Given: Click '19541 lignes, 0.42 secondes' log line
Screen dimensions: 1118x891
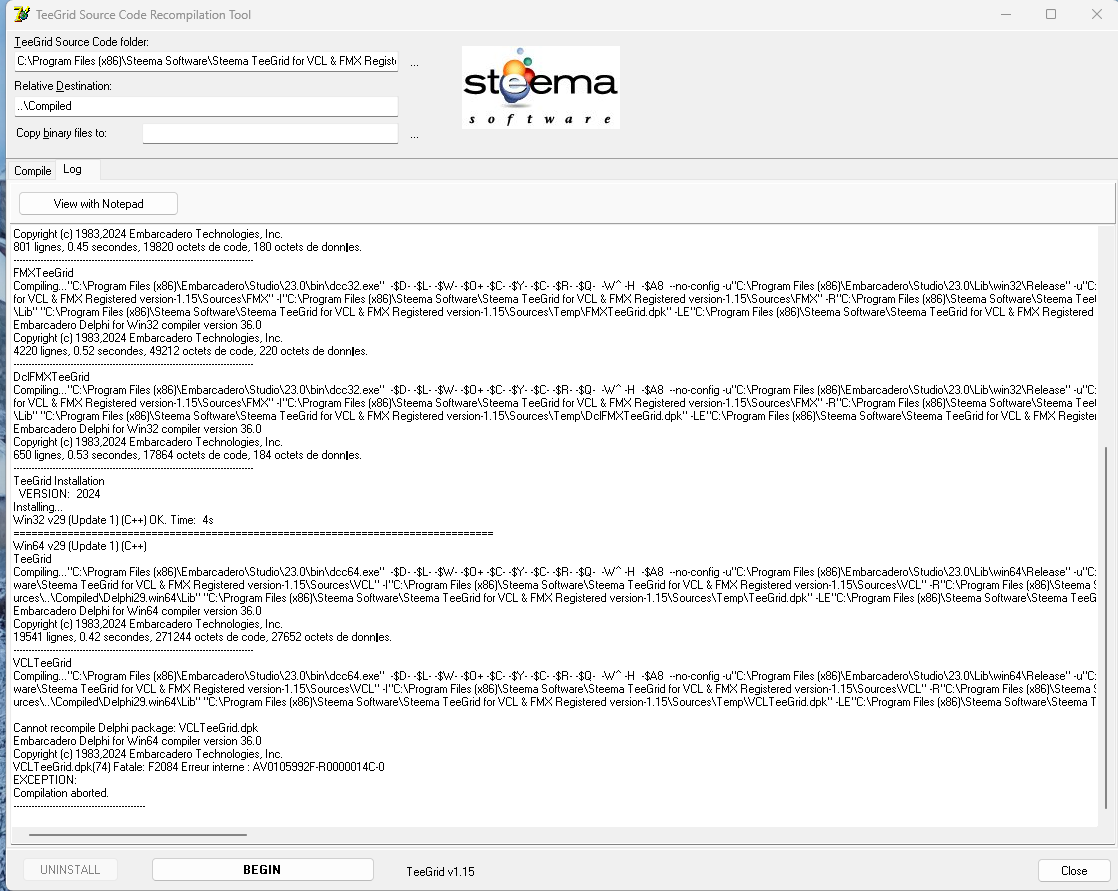Looking at the screenshot, I should tap(202, 637).
